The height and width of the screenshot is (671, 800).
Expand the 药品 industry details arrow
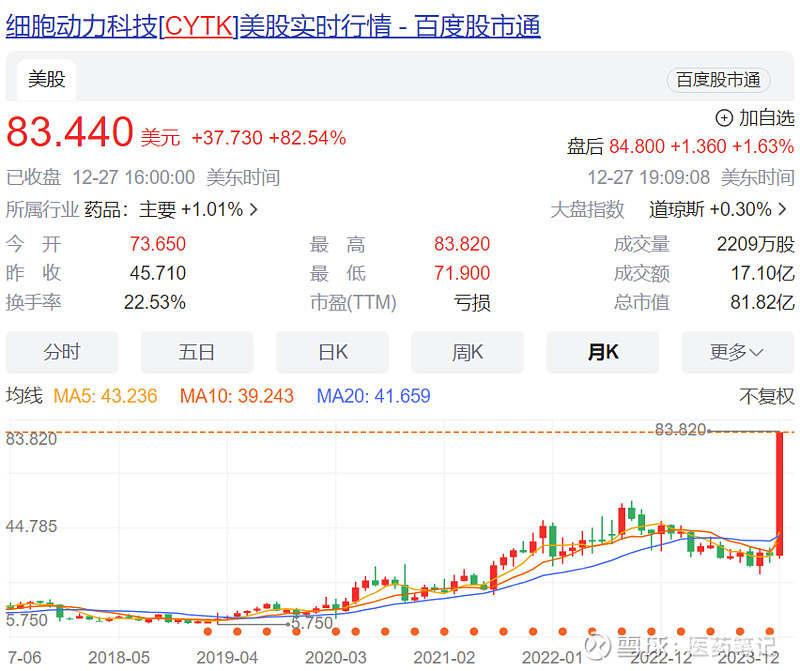pyautogui.click(x=253, y=211)
